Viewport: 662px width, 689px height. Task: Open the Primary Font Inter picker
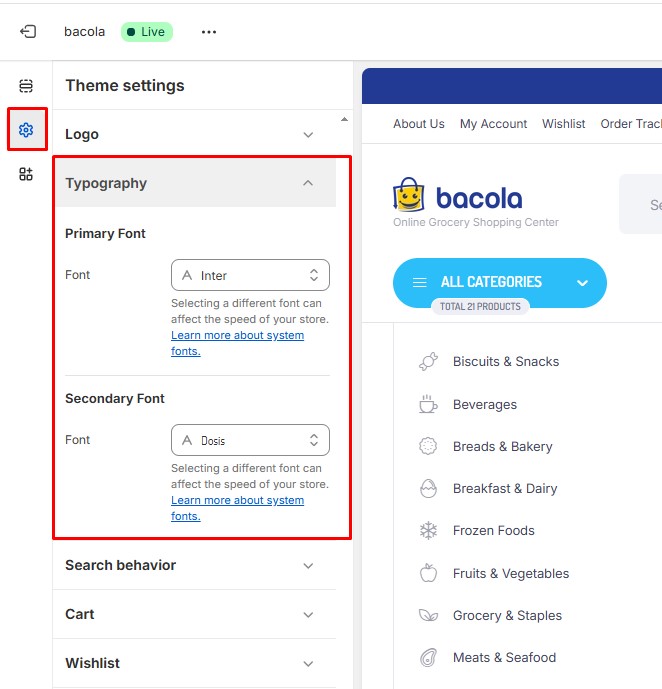(x=250, y=275)
